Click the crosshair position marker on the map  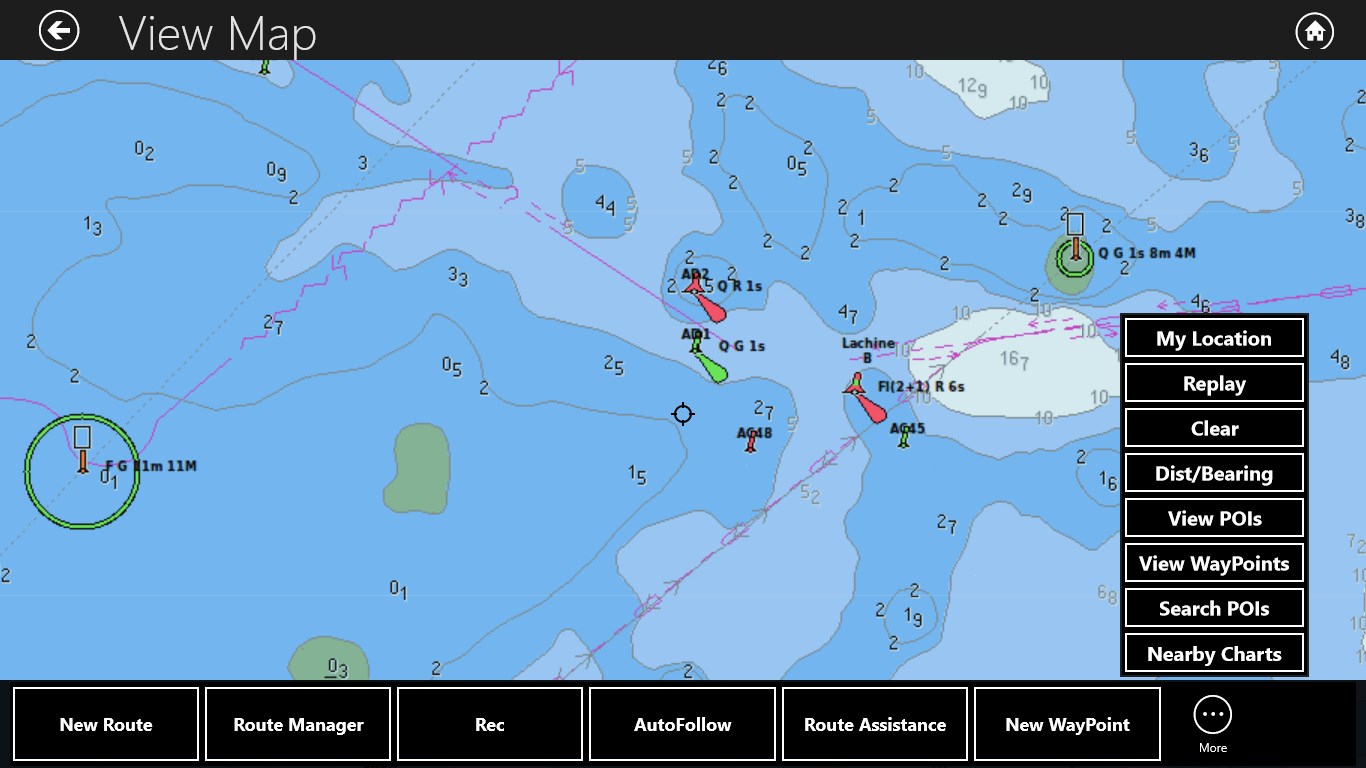point(683,414)
